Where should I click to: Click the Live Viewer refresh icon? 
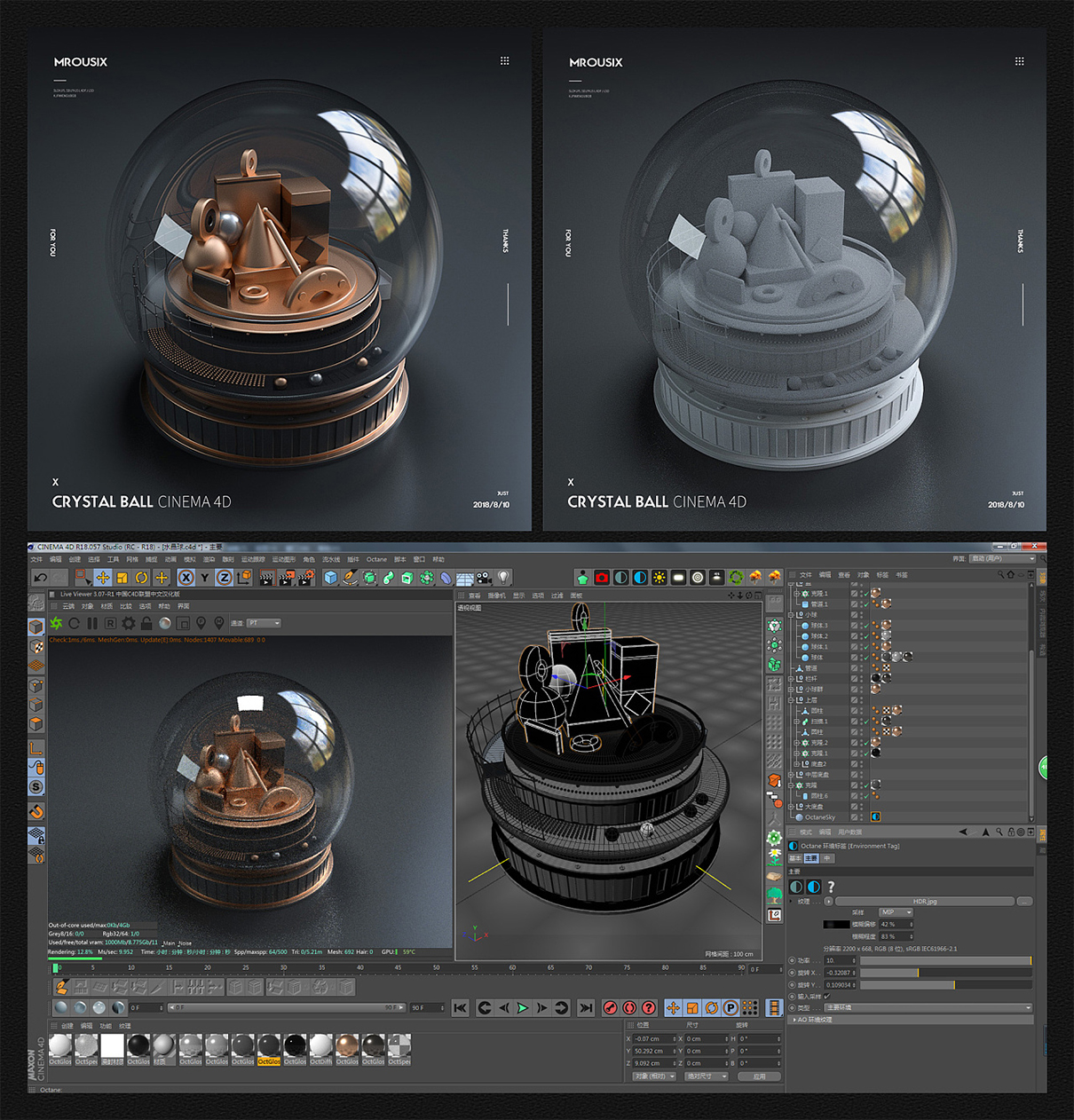[75, 623]
